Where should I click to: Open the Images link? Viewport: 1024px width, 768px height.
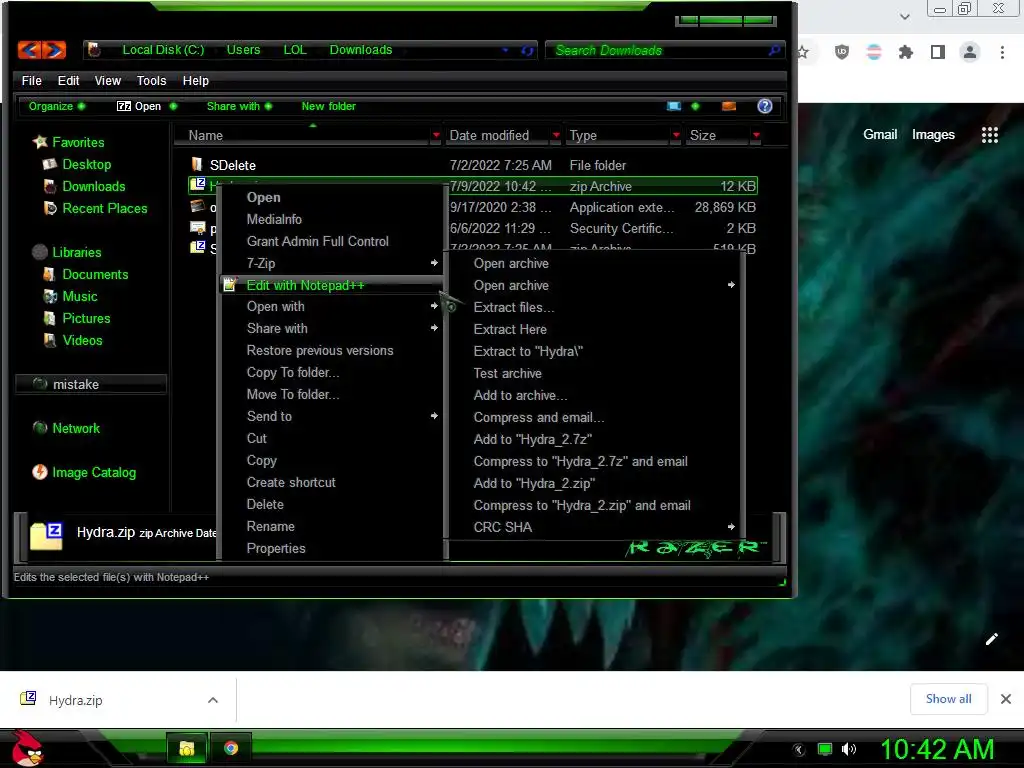coord(933,135)
